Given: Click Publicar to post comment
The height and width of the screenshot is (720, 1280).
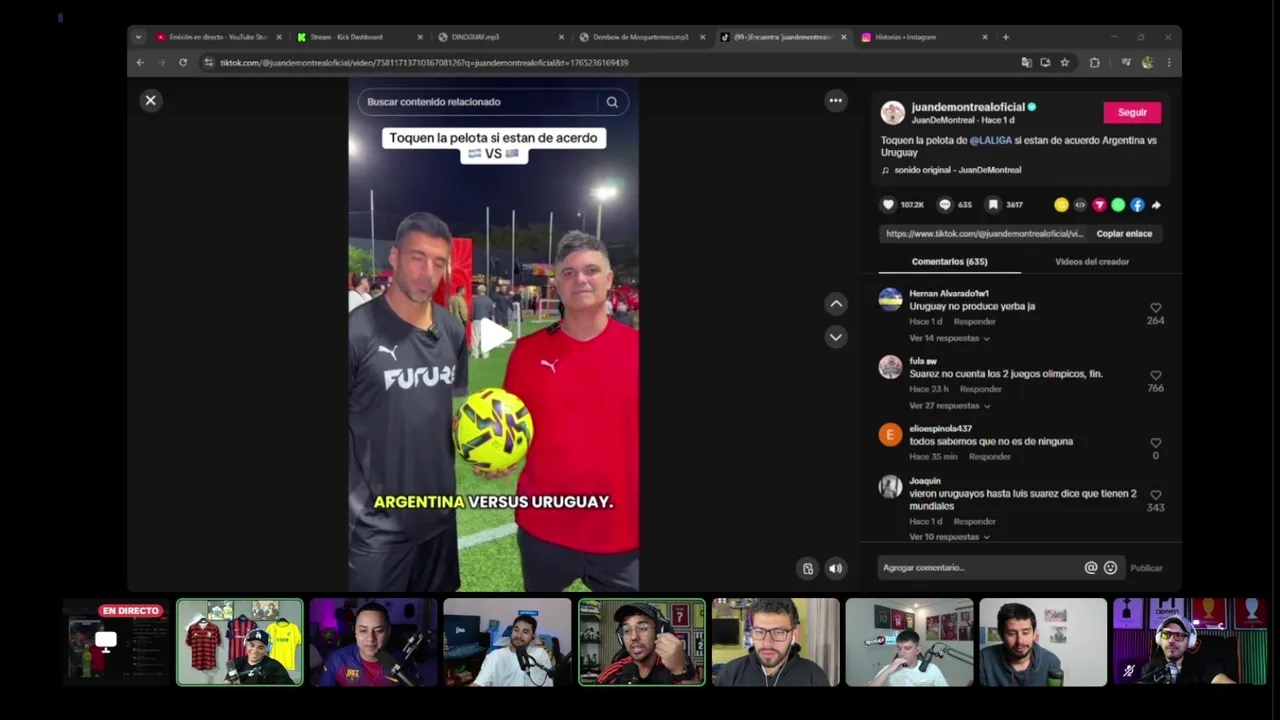Looking at the screenshot, I should tap(1146, 568).
